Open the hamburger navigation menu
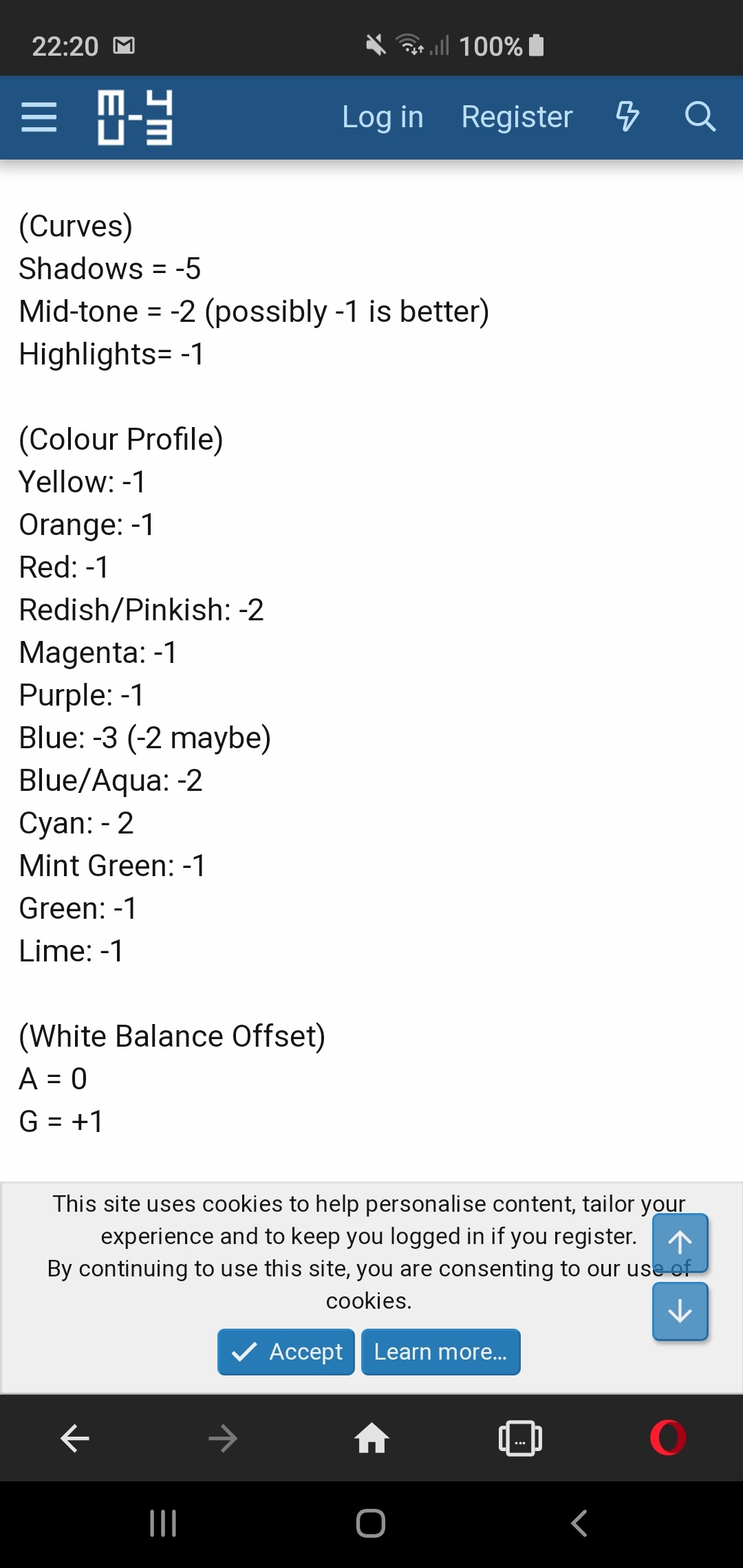Screen dimensions: 743x1568 coord(39,117)
